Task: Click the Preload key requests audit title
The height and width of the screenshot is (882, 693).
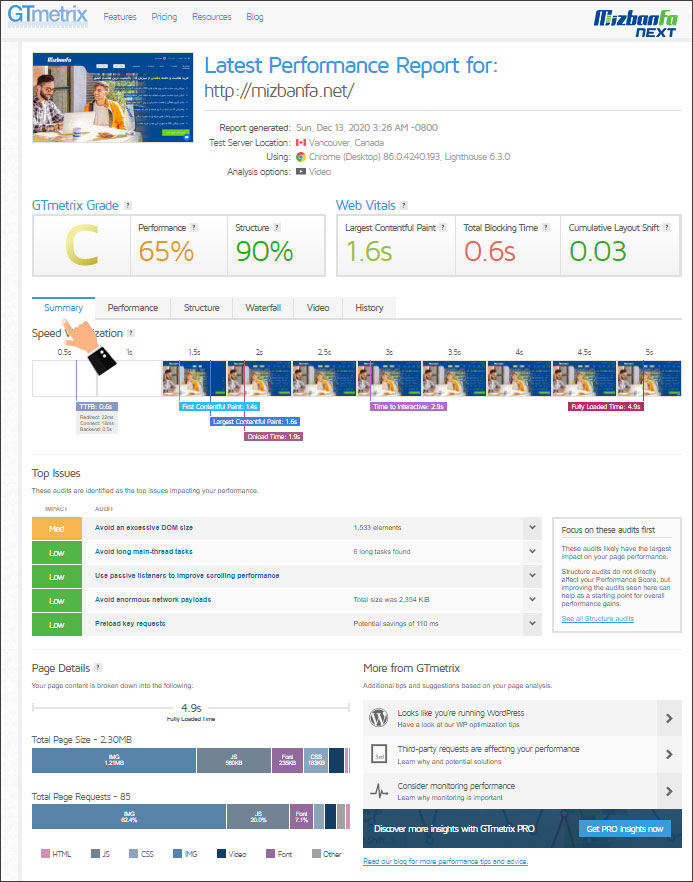Action: pos(130,623)
